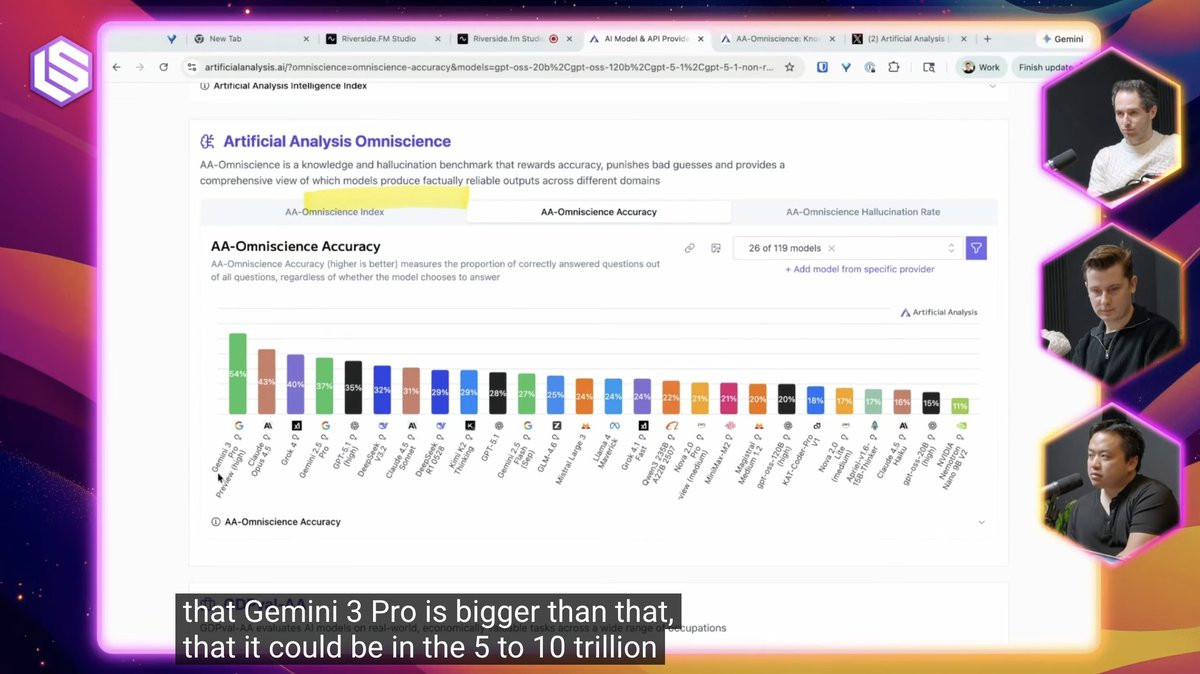Click the purple 40% Grok 4 bar
Viewport: 1200px width, 674px height.
(x=296, y=384)
